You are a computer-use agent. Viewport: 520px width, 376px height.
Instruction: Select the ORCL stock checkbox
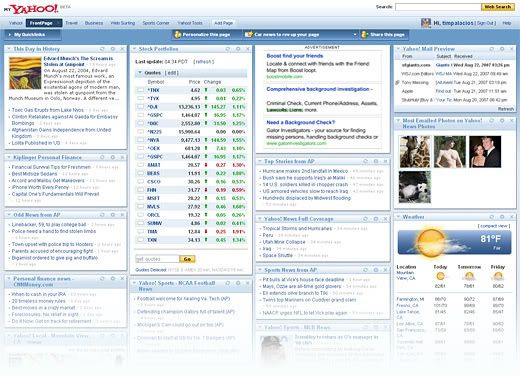pyautogui.click(x=140, y=215)
